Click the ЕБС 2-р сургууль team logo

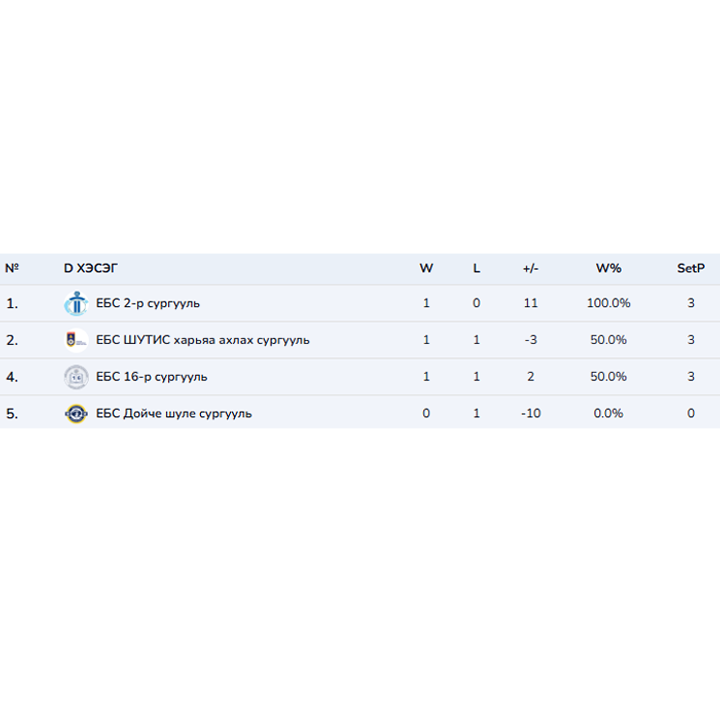tap(76, 303)
